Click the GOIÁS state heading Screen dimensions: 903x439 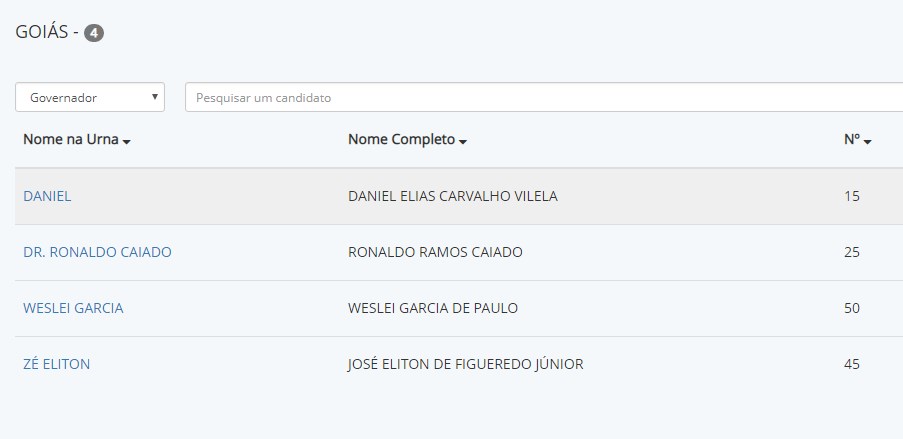(x=41, y=32)
